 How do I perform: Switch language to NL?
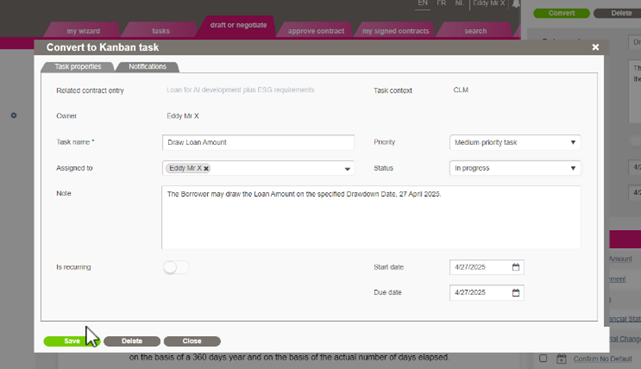459,3
